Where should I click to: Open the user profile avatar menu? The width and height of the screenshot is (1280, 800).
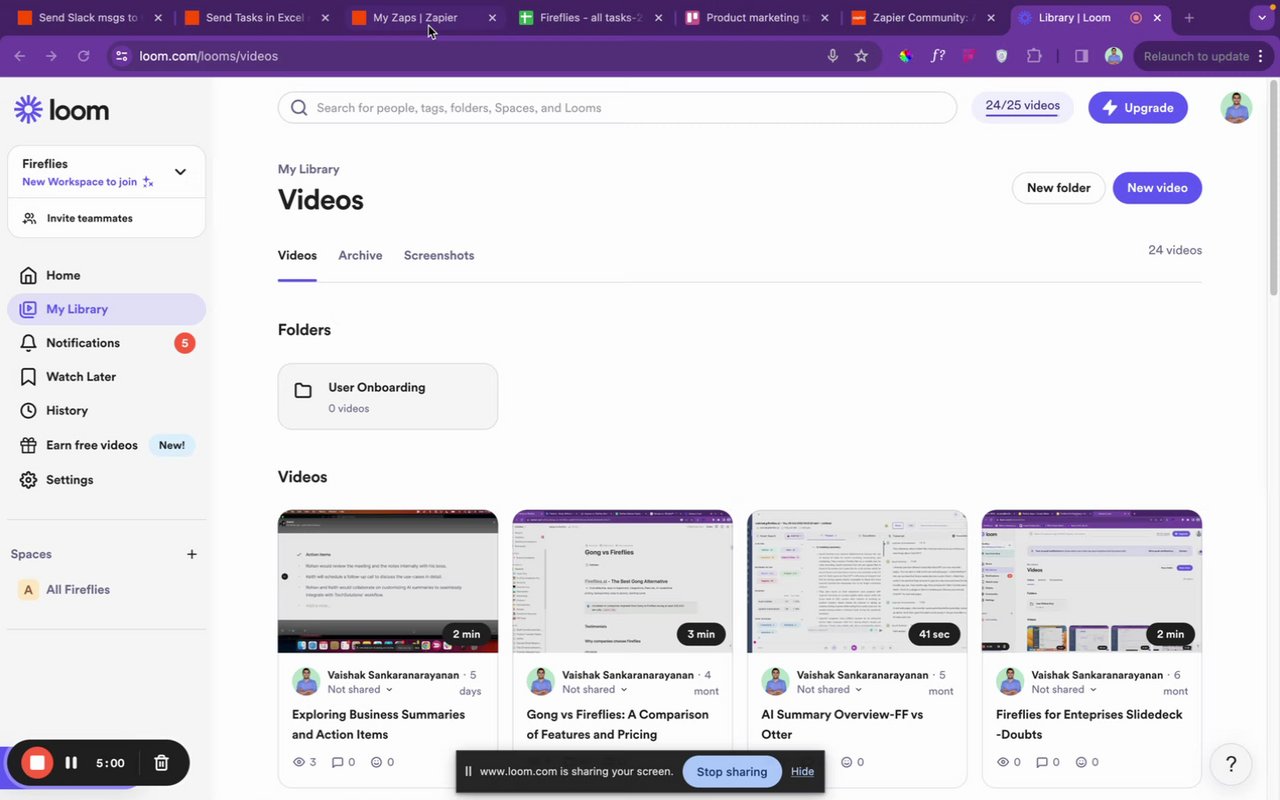click(1236, 107)
